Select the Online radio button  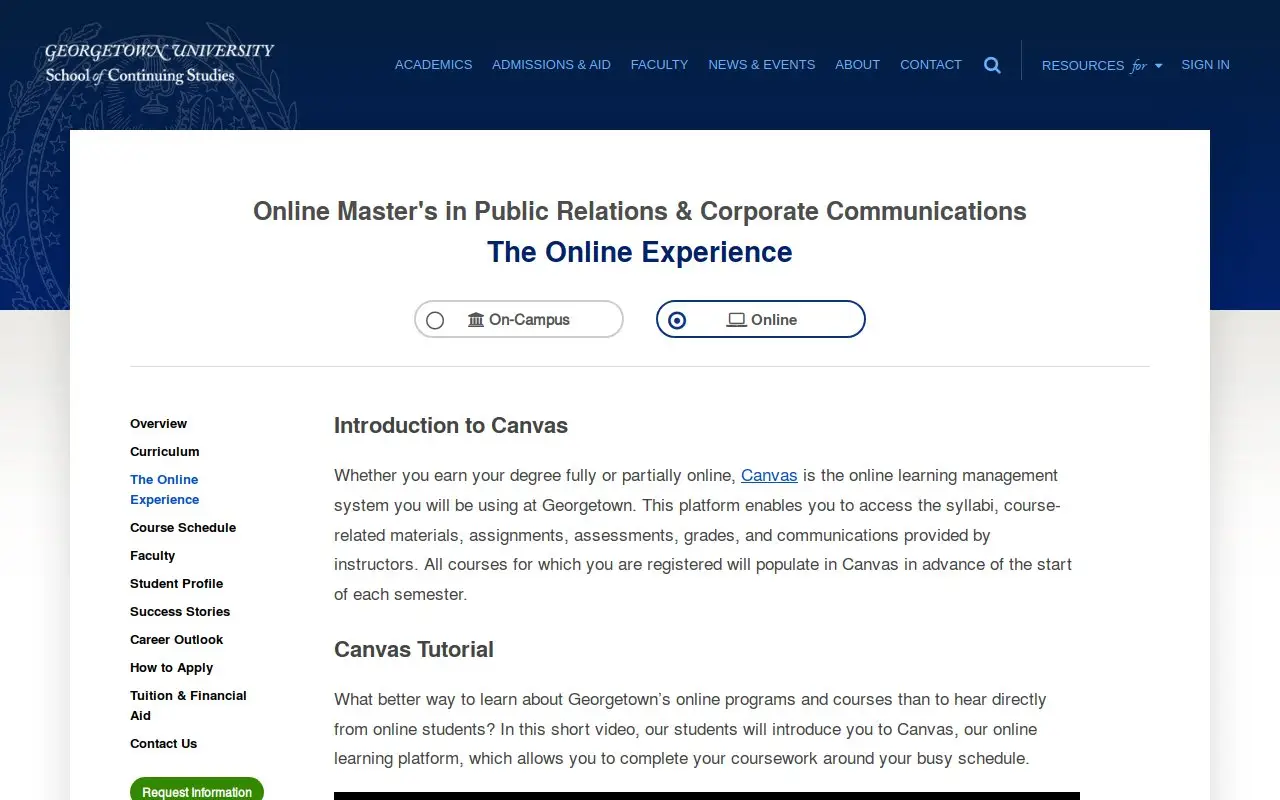(677, 320)
